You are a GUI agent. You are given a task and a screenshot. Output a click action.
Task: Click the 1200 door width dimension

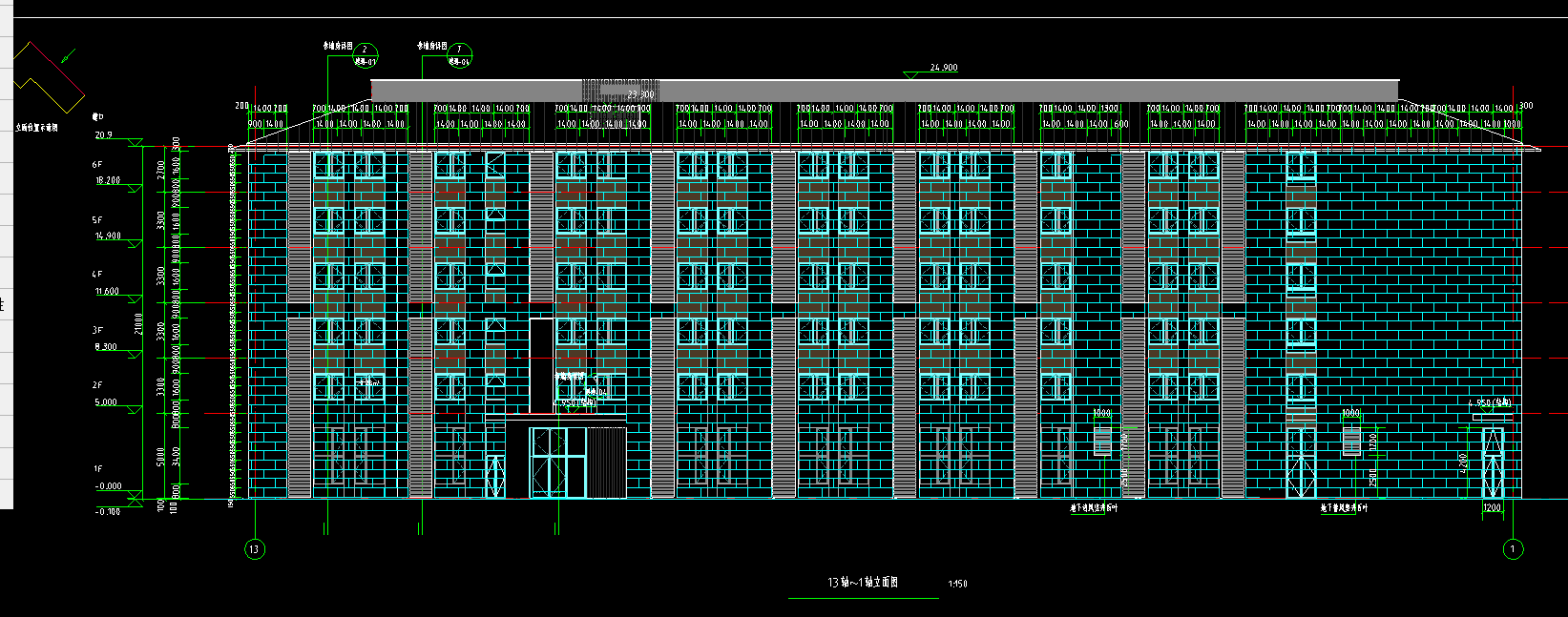click(x=1492, y=508)
